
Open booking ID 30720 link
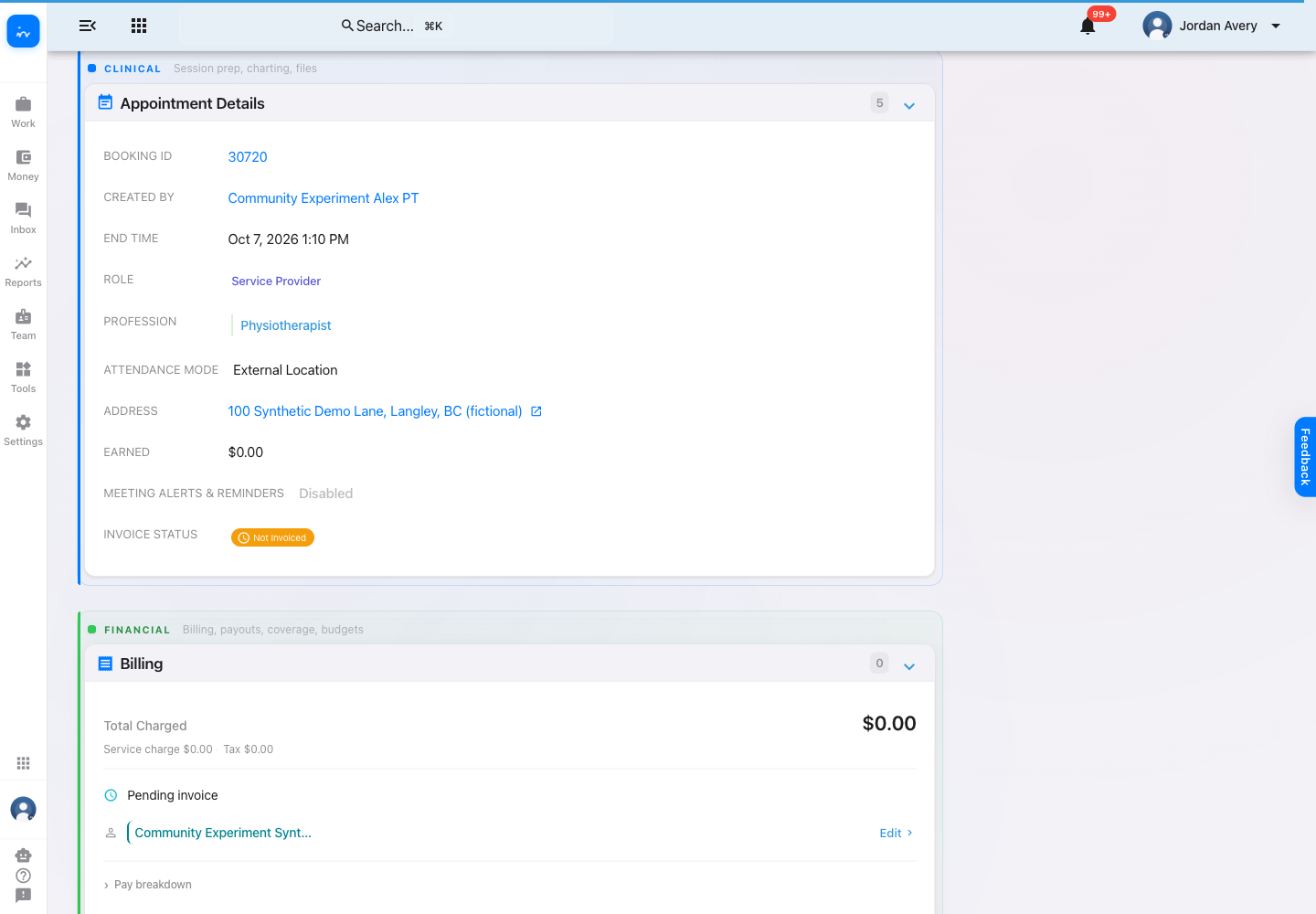[x=248, y=157]
